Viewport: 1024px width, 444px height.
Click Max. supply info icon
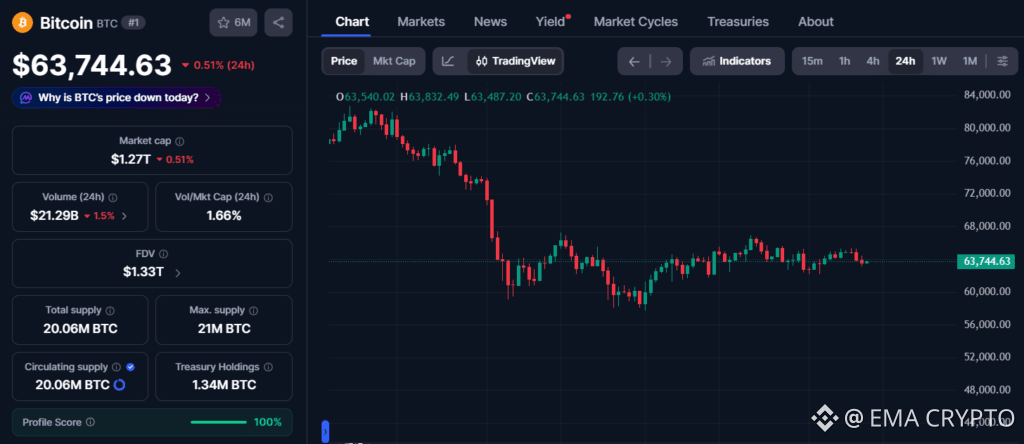253,311
